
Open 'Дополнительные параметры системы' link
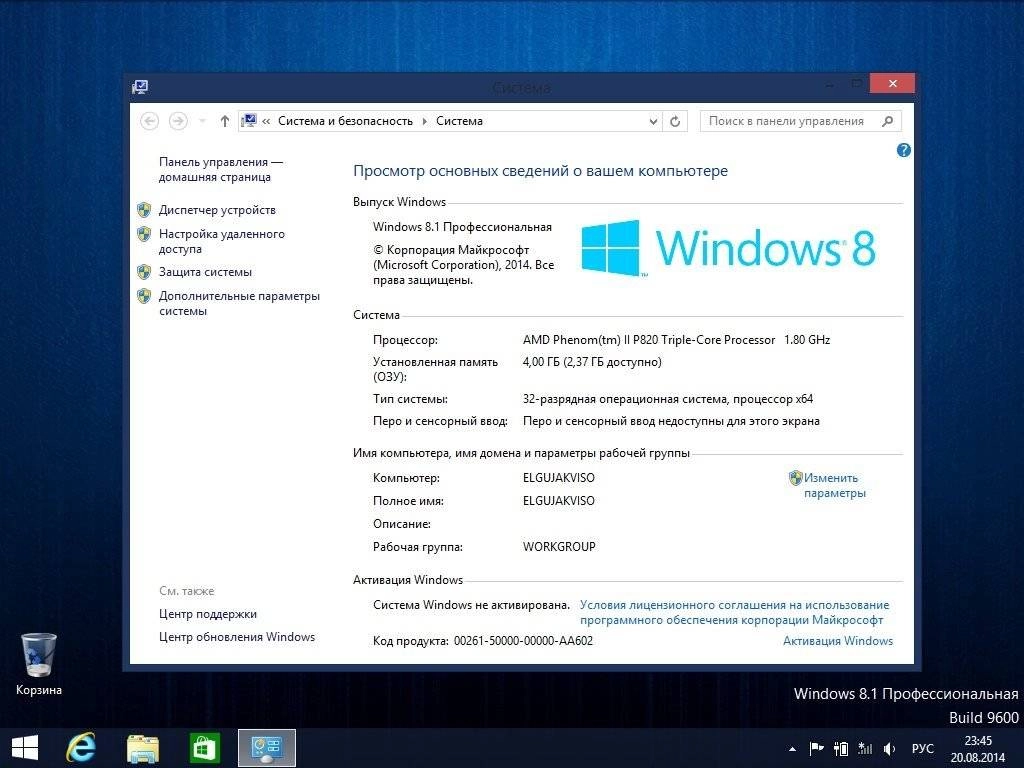(x=239, y=303)
